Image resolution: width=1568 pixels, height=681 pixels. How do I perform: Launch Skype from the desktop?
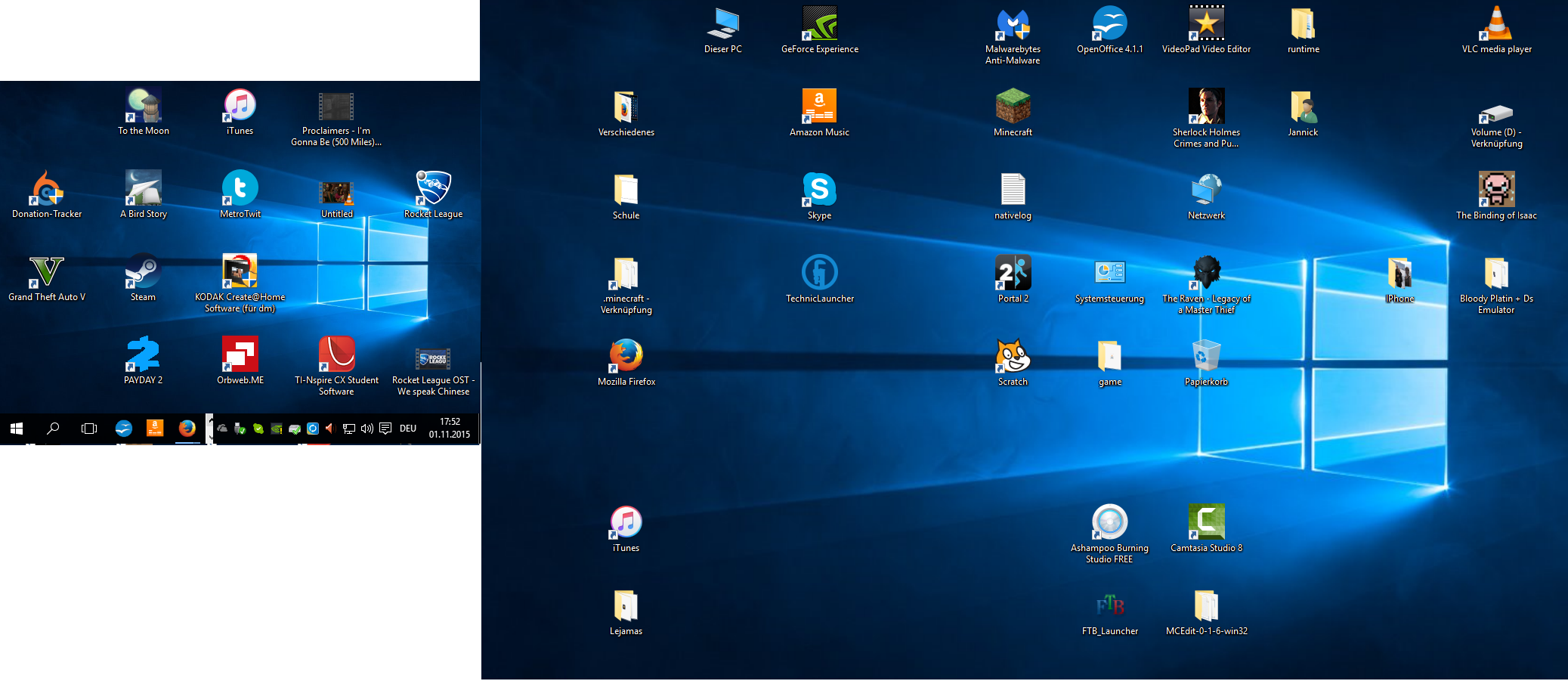(820, 197)
